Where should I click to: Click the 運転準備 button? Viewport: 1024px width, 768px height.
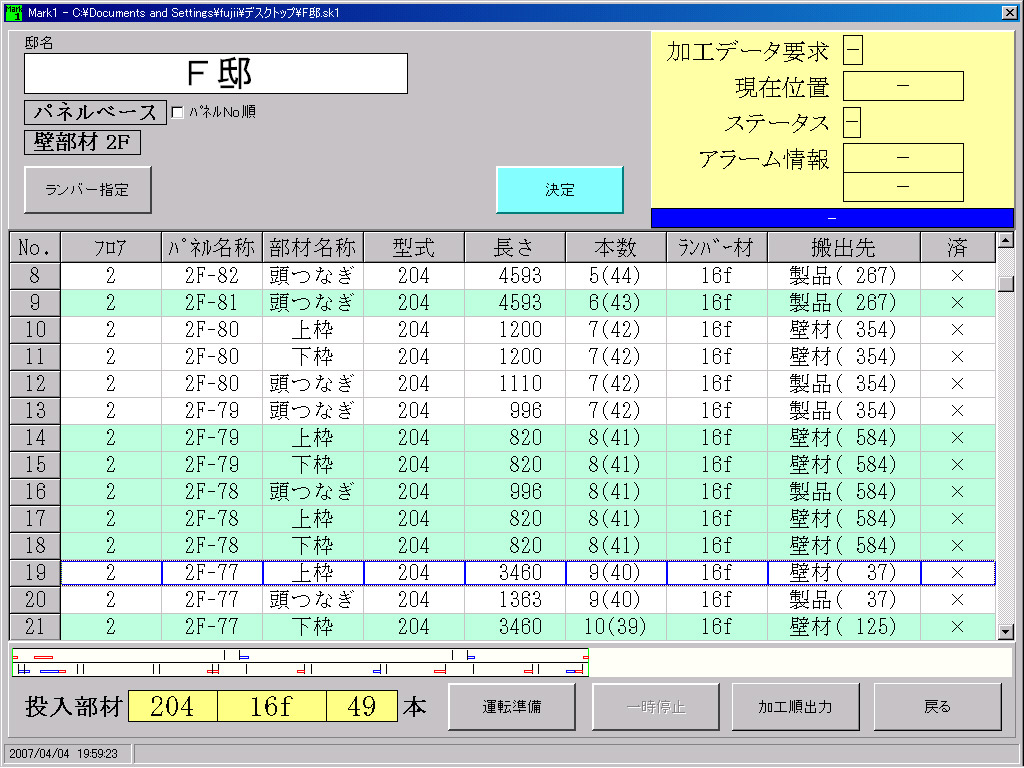click(512, 707)
